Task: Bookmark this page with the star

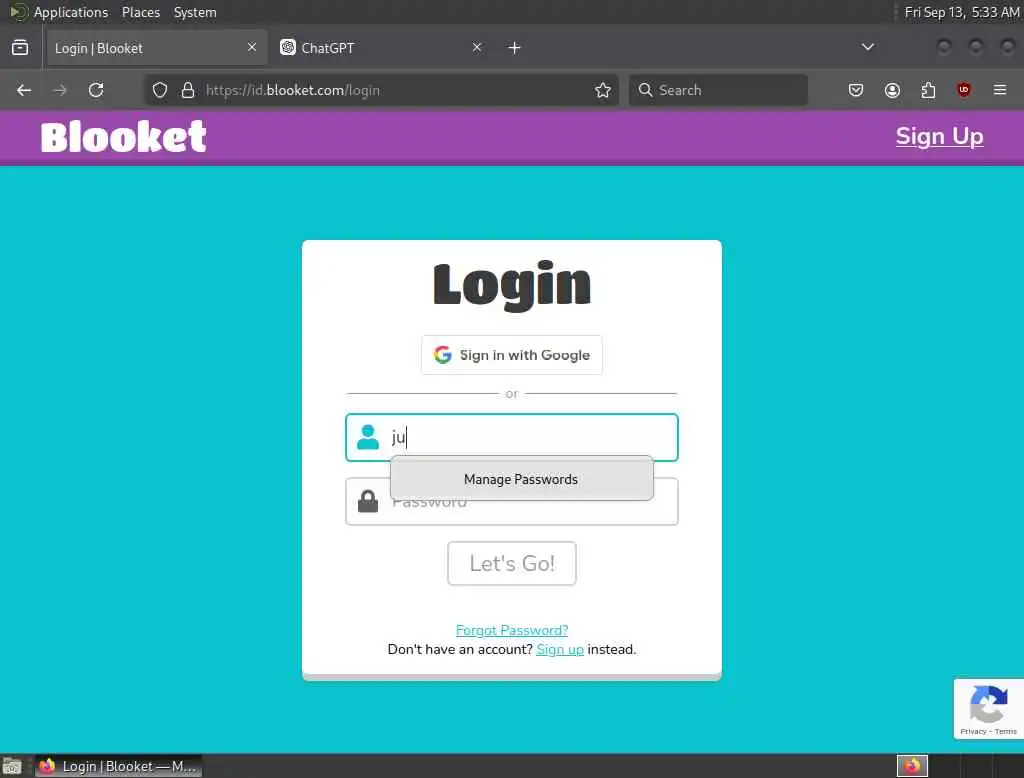Action: click(603, 90)
